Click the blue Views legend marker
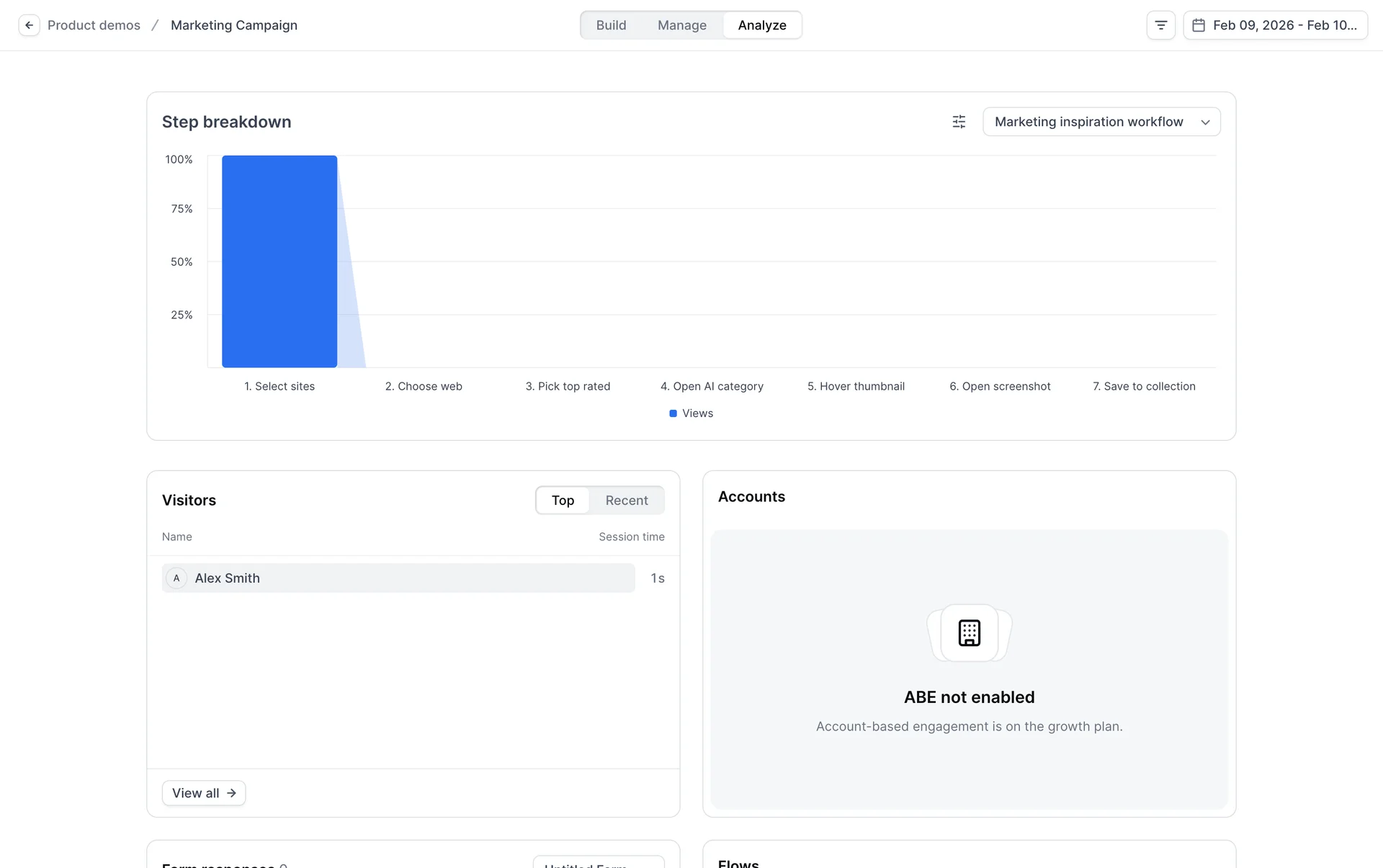The image size is (1383, 868). [x=673, y=413]
